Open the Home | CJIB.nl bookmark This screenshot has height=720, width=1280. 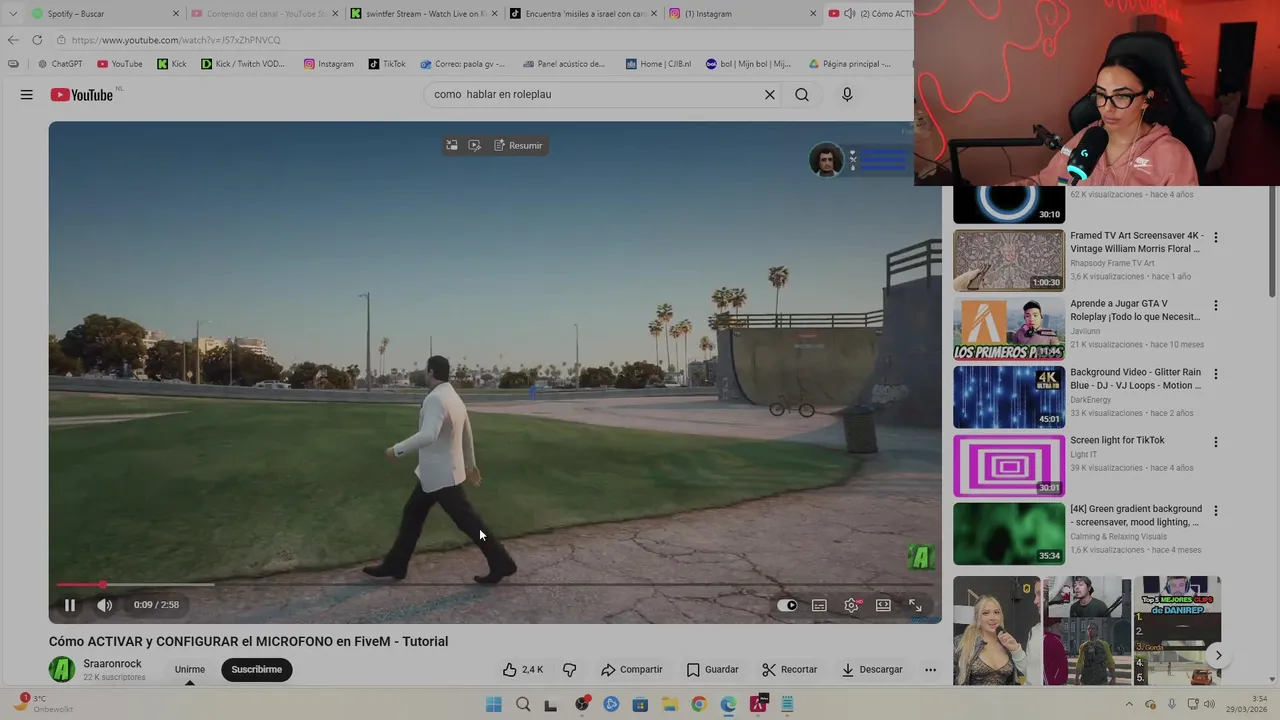[x=659, y=64]
